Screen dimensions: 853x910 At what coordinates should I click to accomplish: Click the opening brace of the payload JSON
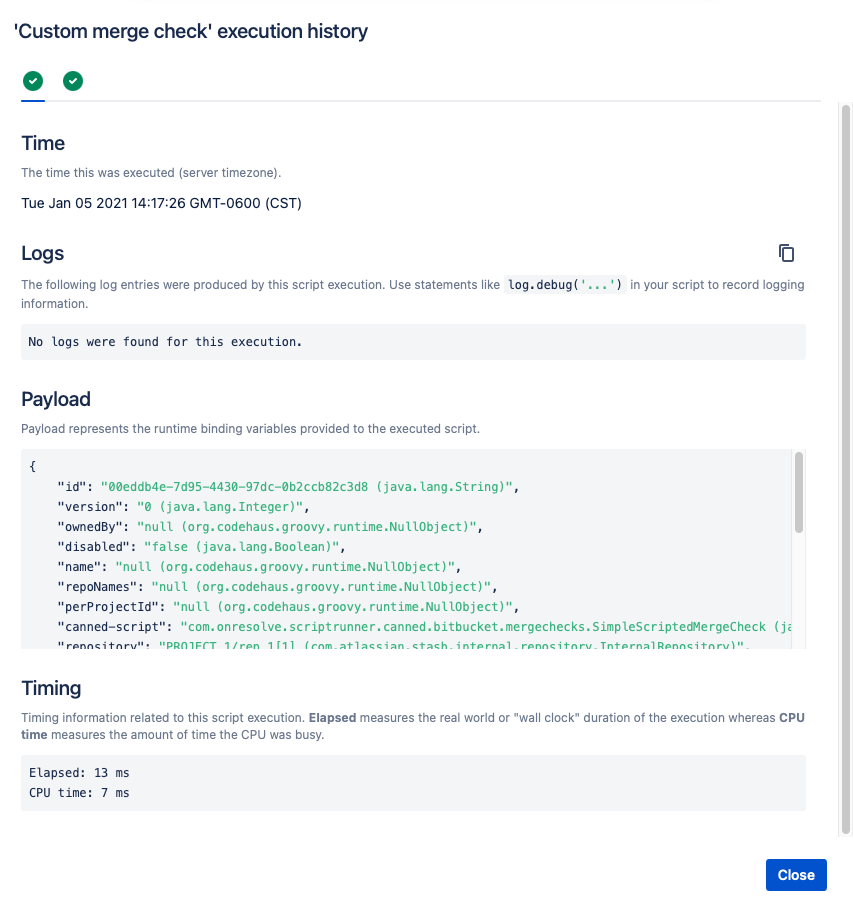(x=32, y=467)
